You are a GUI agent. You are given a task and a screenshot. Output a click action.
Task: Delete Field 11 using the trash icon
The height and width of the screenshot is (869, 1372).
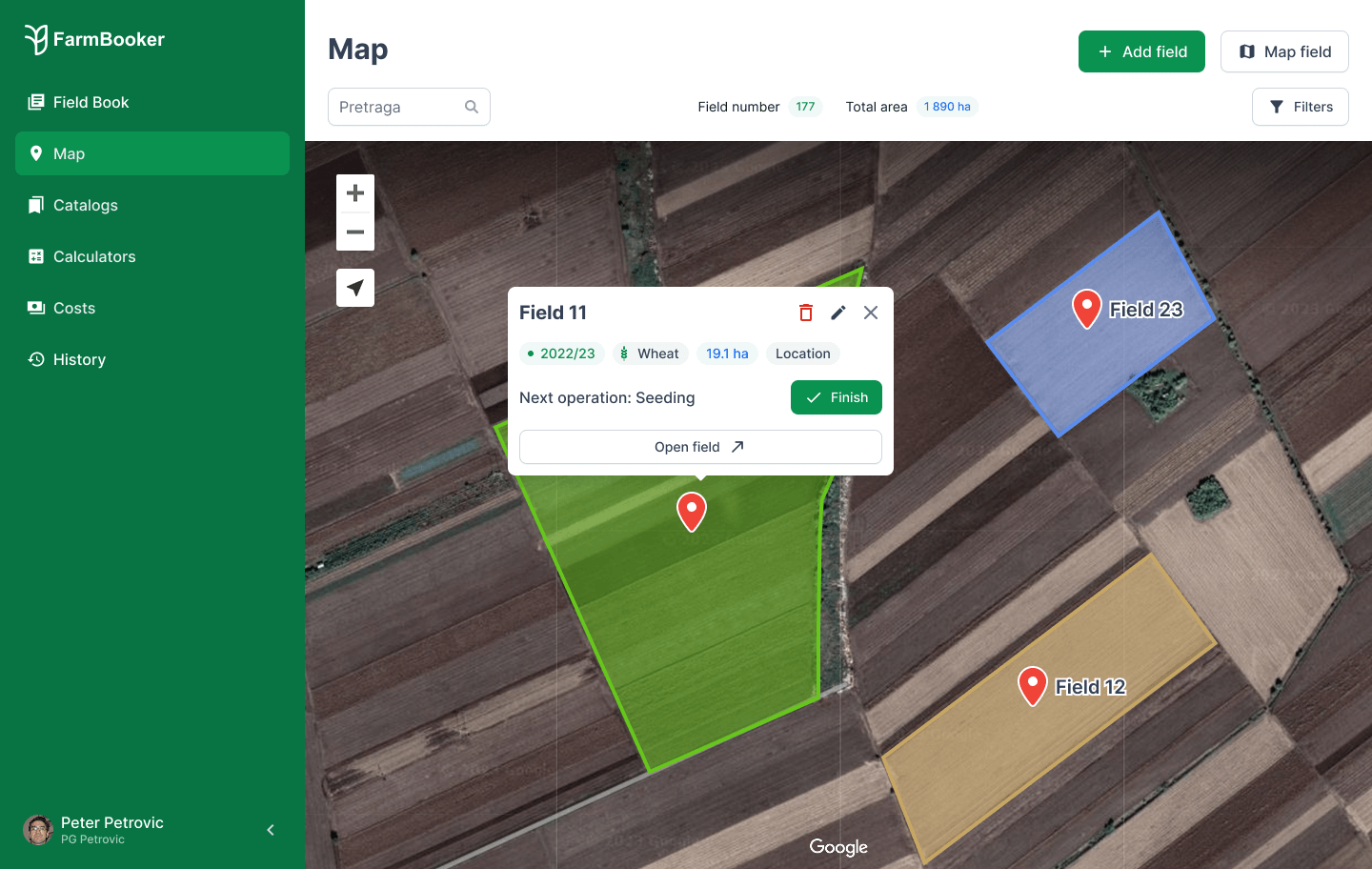point(805,313)
